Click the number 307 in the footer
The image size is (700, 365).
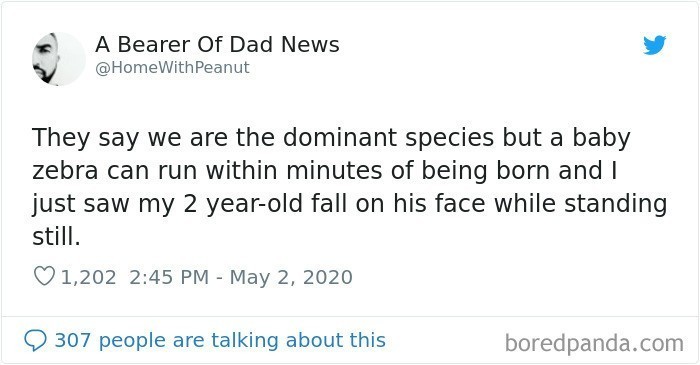(73, 340)
